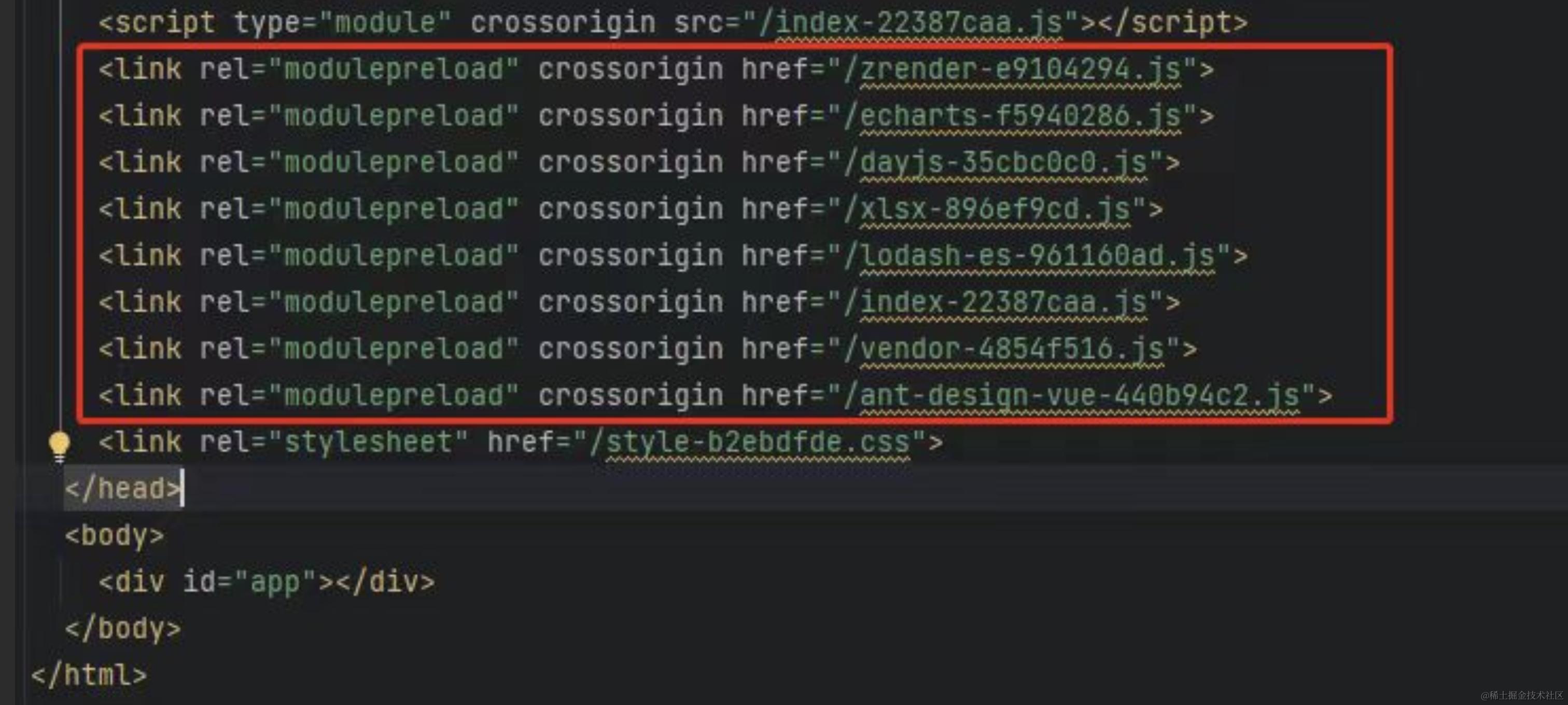Open the lodash-es-961160ad.js href link

tap(1037, 256)
